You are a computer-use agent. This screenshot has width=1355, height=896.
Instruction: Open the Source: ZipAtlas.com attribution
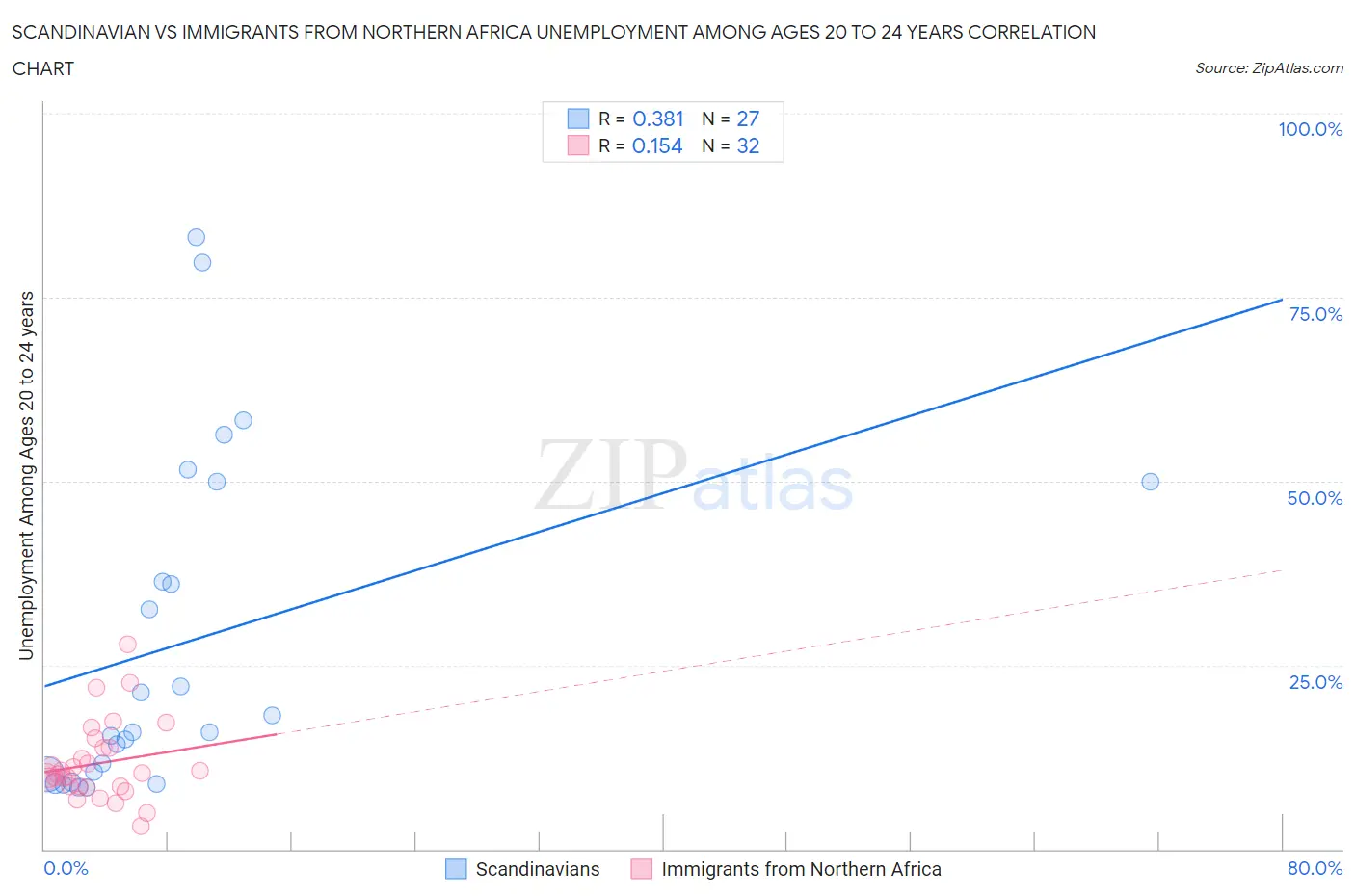(x=1268, y=68)
